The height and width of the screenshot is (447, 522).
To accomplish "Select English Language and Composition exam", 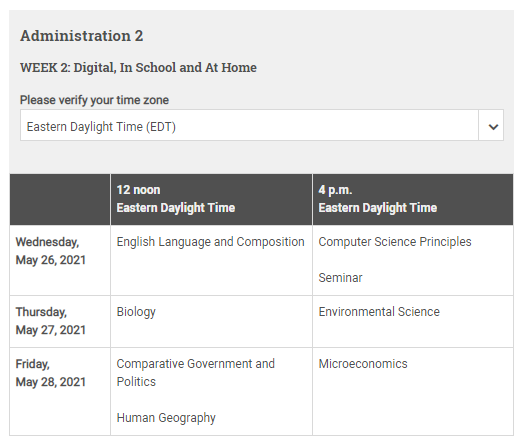I will pyautogui.click(x=210, y=242).
